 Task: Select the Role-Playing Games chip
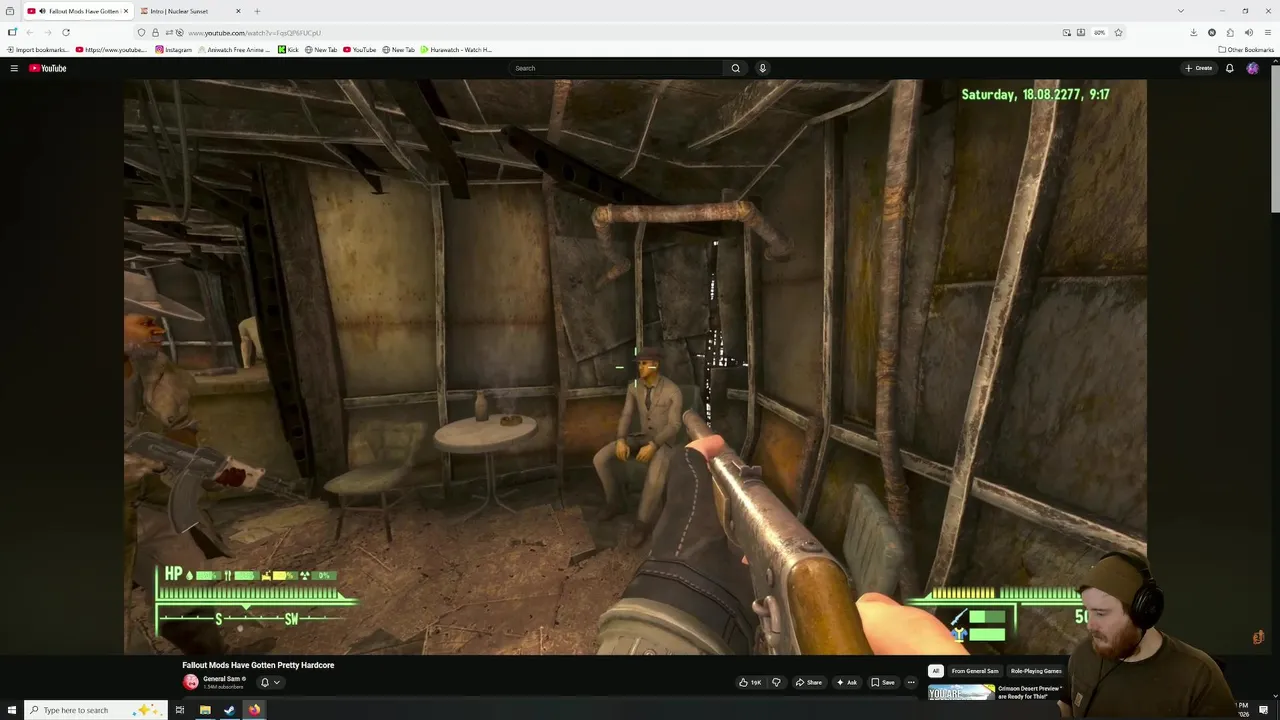pos(1036,671)
